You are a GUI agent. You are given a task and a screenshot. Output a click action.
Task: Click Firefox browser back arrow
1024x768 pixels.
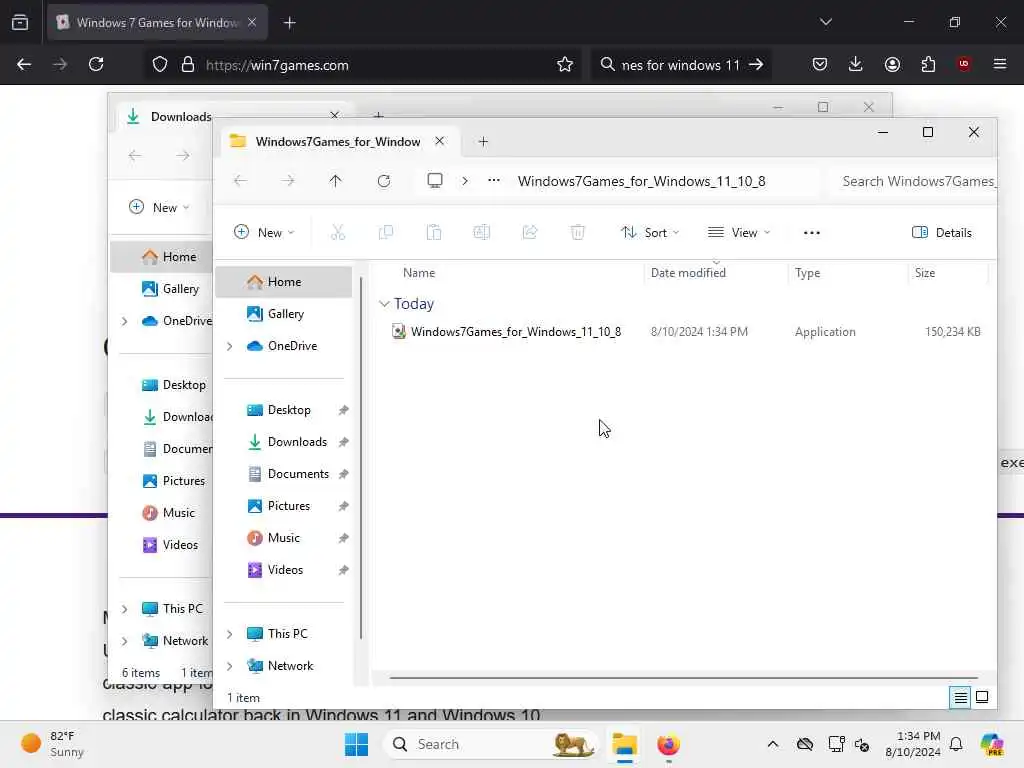[x=24, y=64]
